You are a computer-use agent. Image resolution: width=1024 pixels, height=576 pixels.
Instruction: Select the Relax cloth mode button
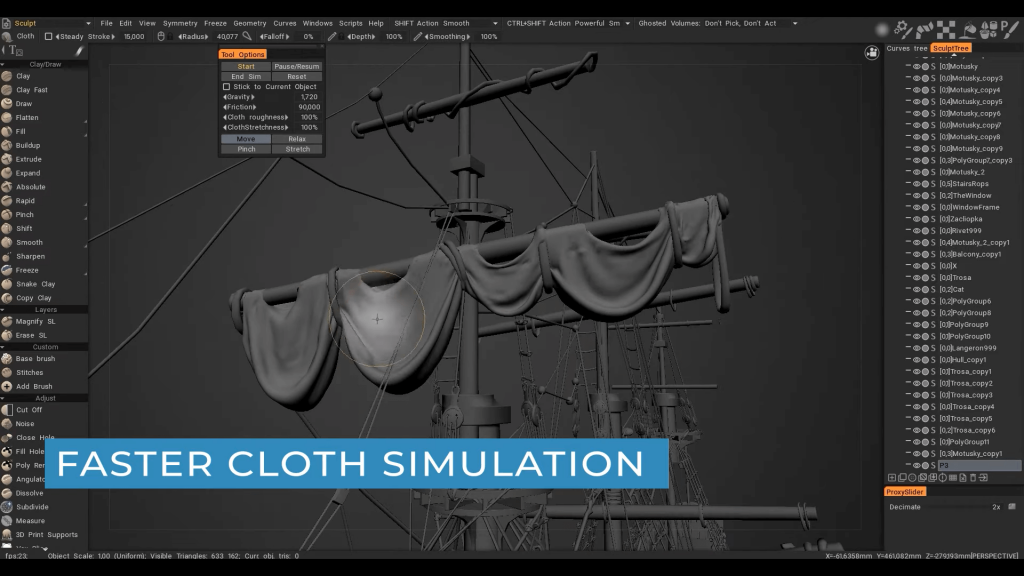point(296,139)
